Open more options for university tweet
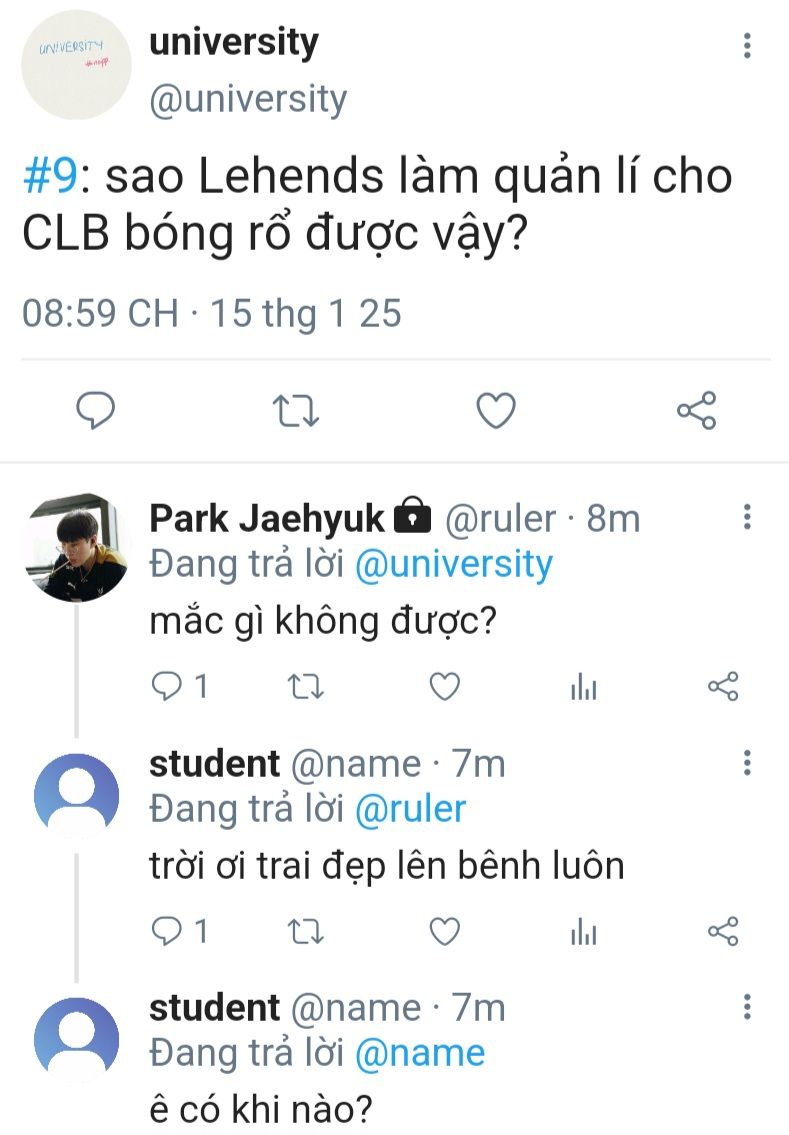Viewport: 789px width, 1135px height. pyautogui.click(x=747, y=46)
